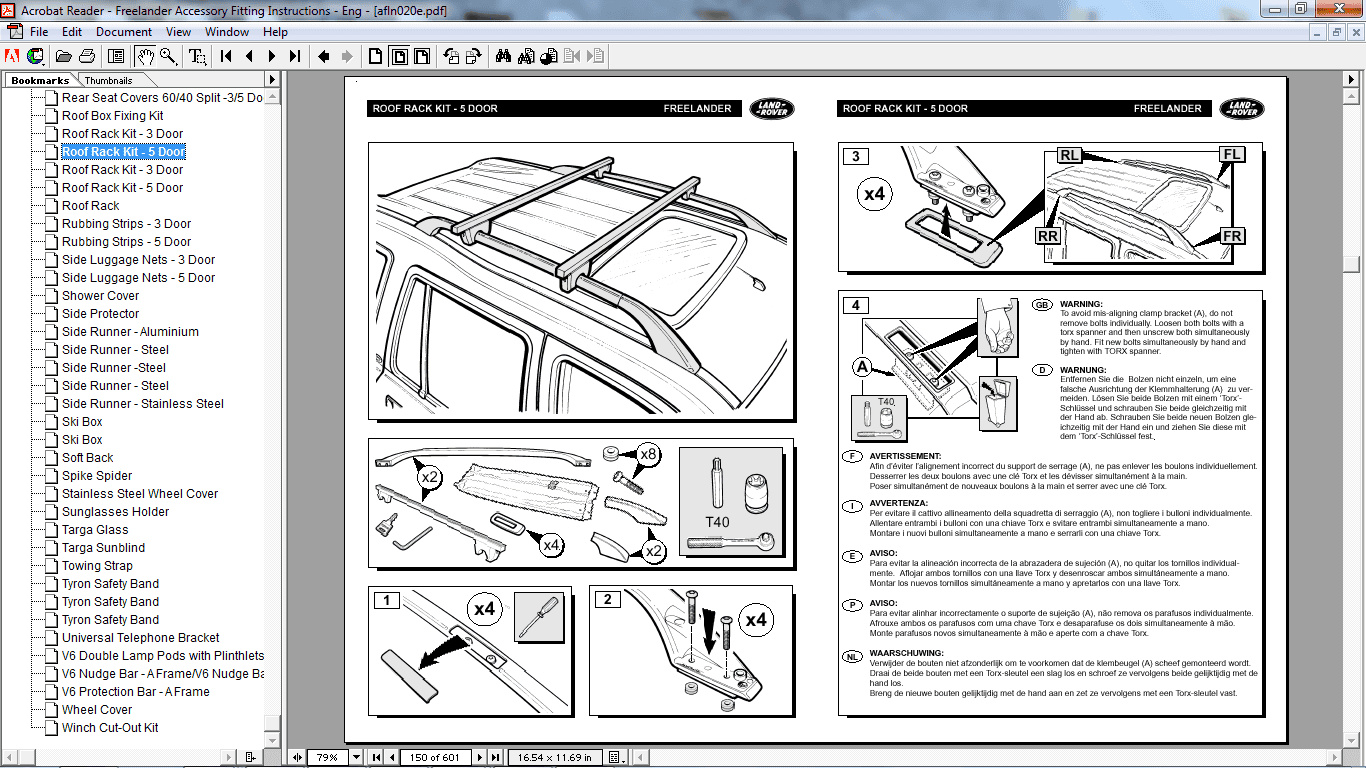The width and height of the screenshot is (1366, 768).
Task: Switch to the Thumbnails tab
Action: (x=108, y=80)
